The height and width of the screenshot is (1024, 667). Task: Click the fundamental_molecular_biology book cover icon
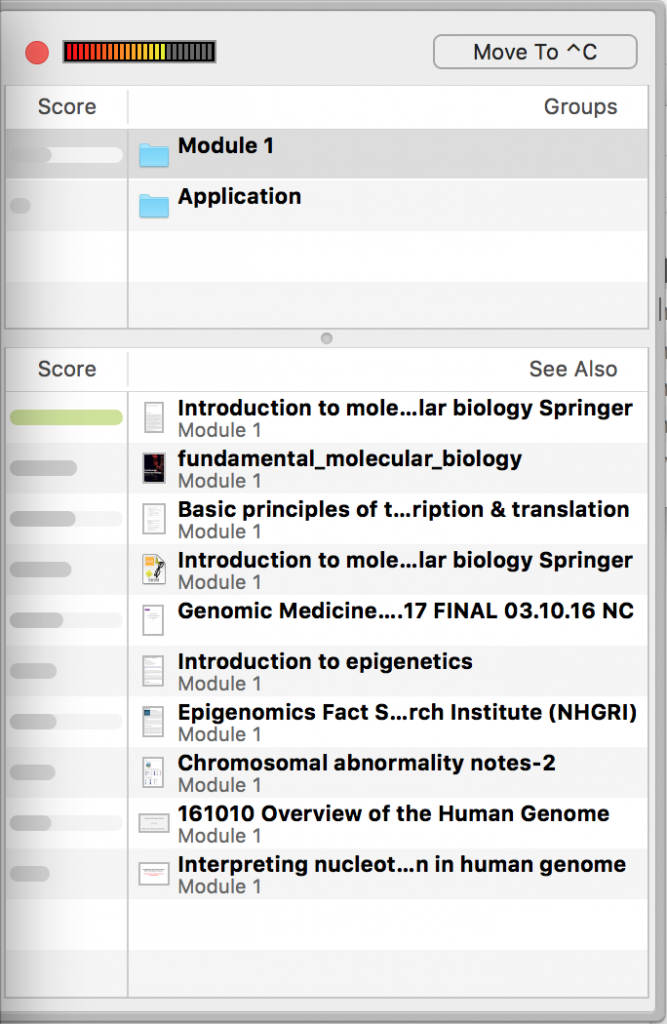click(154, 468)
